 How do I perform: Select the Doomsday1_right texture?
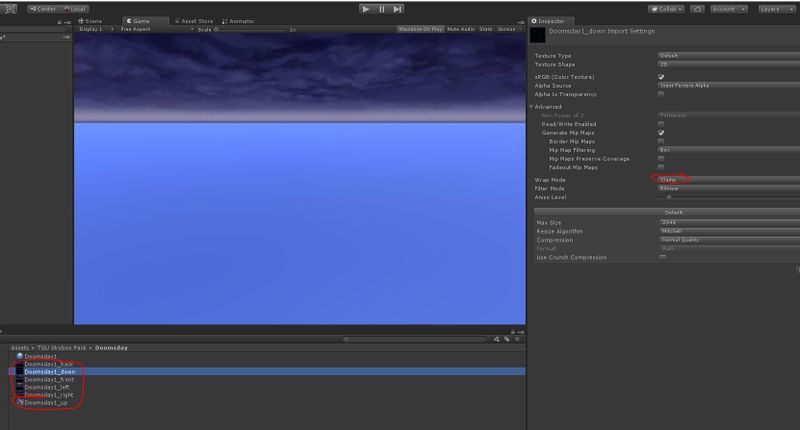pos(49,395)
